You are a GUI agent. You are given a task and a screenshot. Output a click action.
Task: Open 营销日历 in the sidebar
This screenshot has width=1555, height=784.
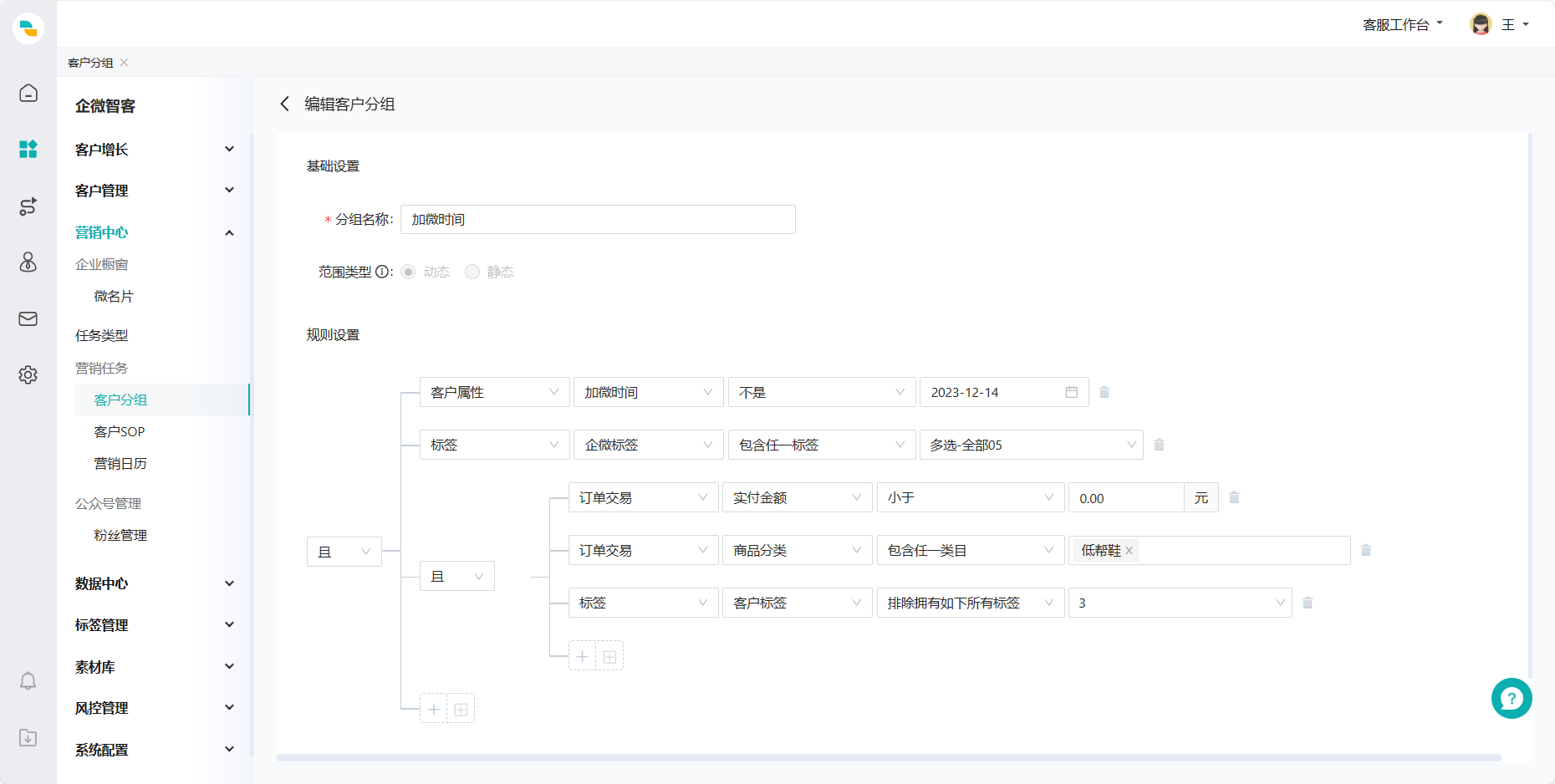click(x=120, y=463)
